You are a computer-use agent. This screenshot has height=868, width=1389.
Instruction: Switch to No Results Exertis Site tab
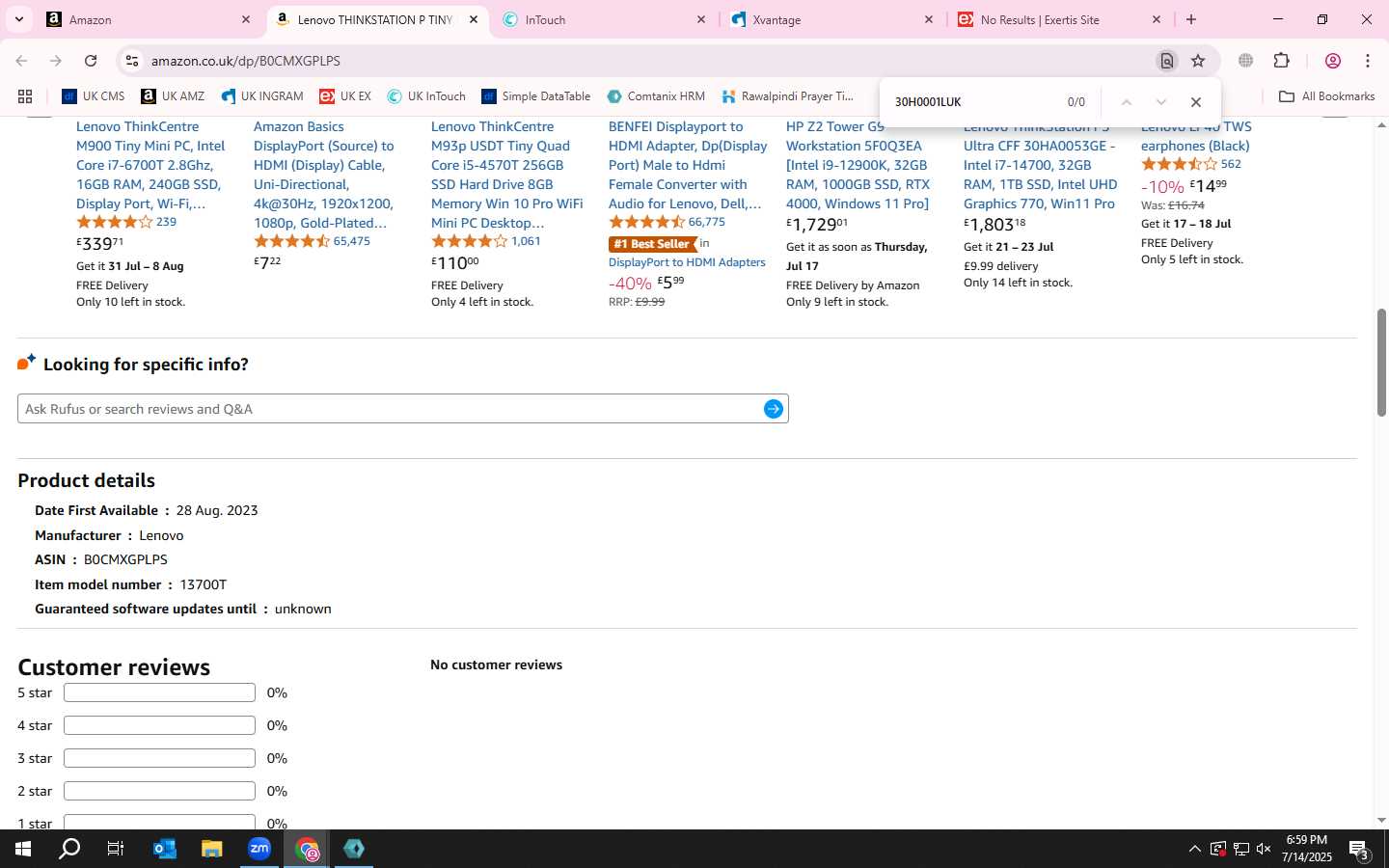[x=1059, y=19]
